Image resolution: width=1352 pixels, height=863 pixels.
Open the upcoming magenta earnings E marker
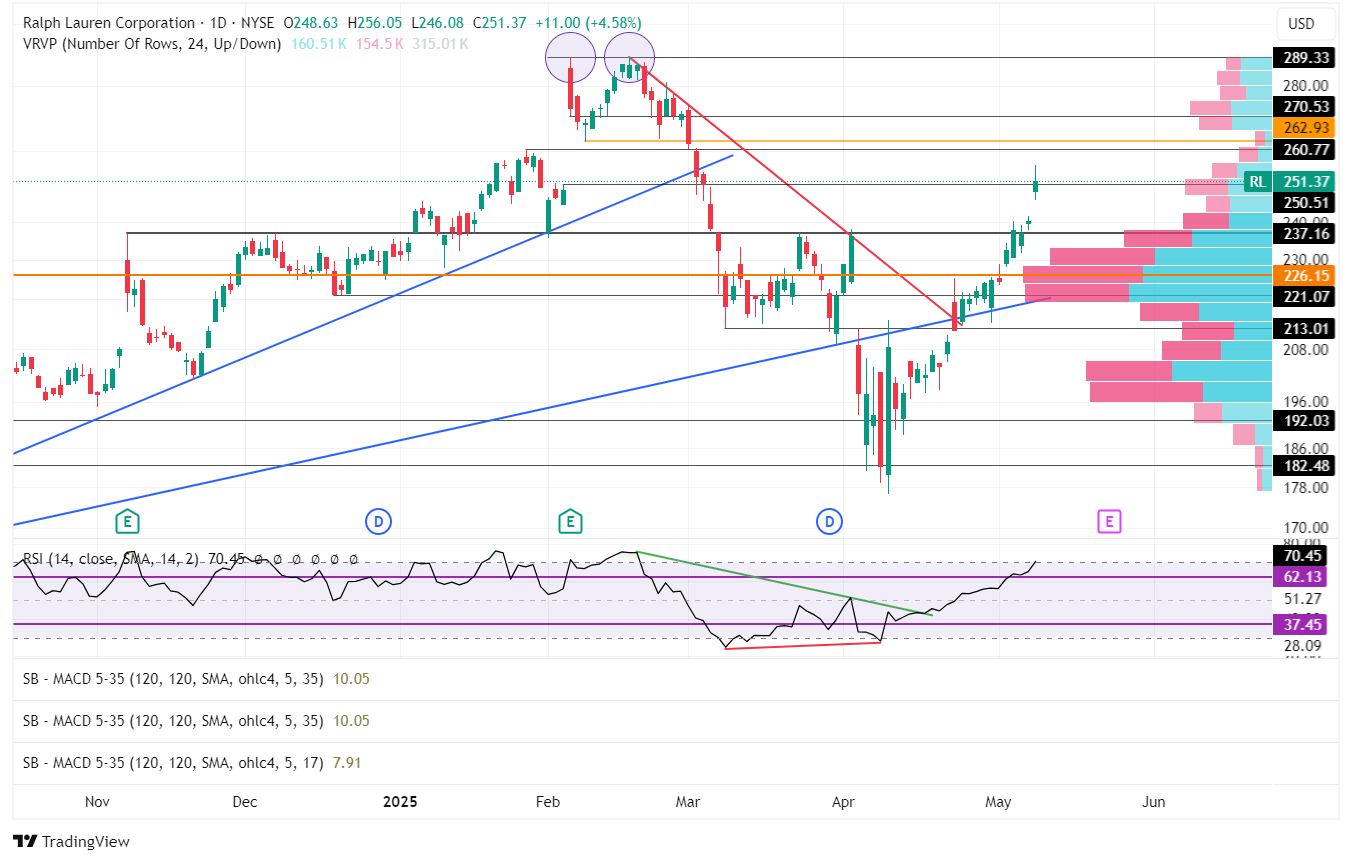point(1108,521)
